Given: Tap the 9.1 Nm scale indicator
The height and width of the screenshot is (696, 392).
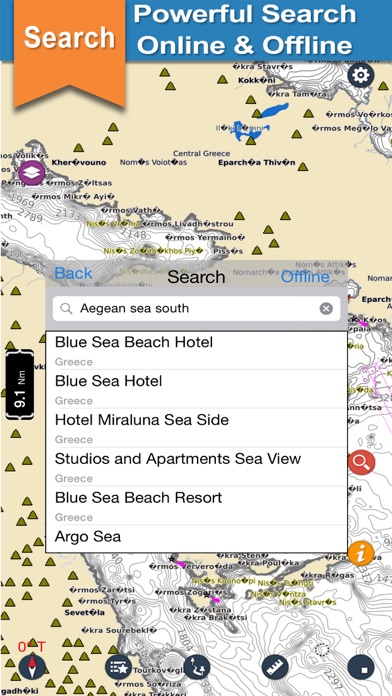Looking at the screenshot, I should [x=20, y=384].
